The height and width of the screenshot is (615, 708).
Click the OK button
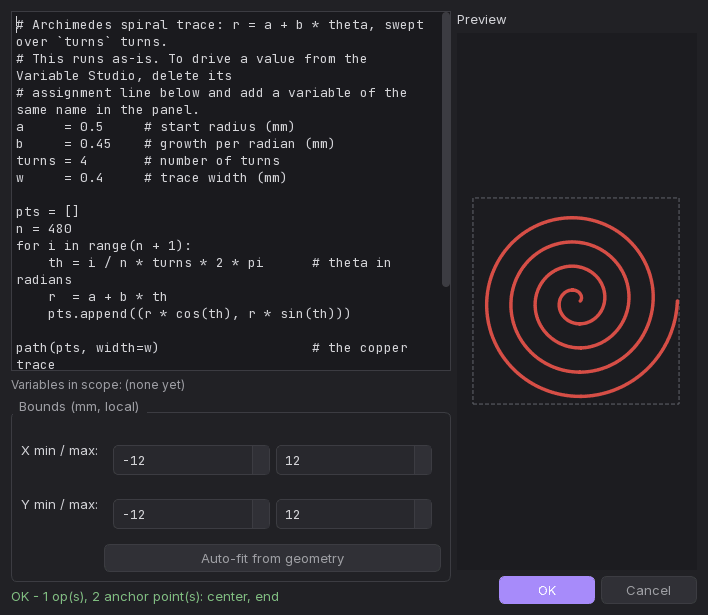pyautogui.click(x=546, y=590)
